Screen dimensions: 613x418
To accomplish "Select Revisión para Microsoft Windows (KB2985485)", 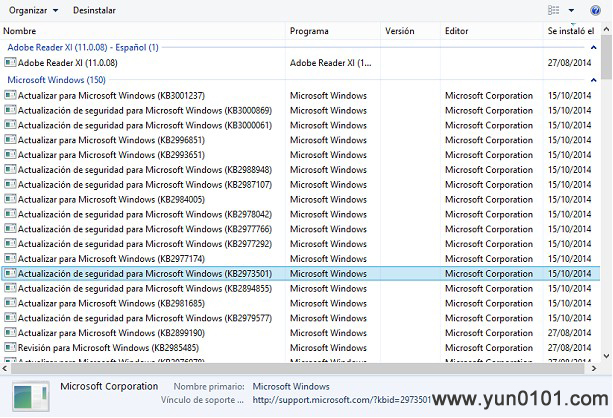I will coord(108,348).
